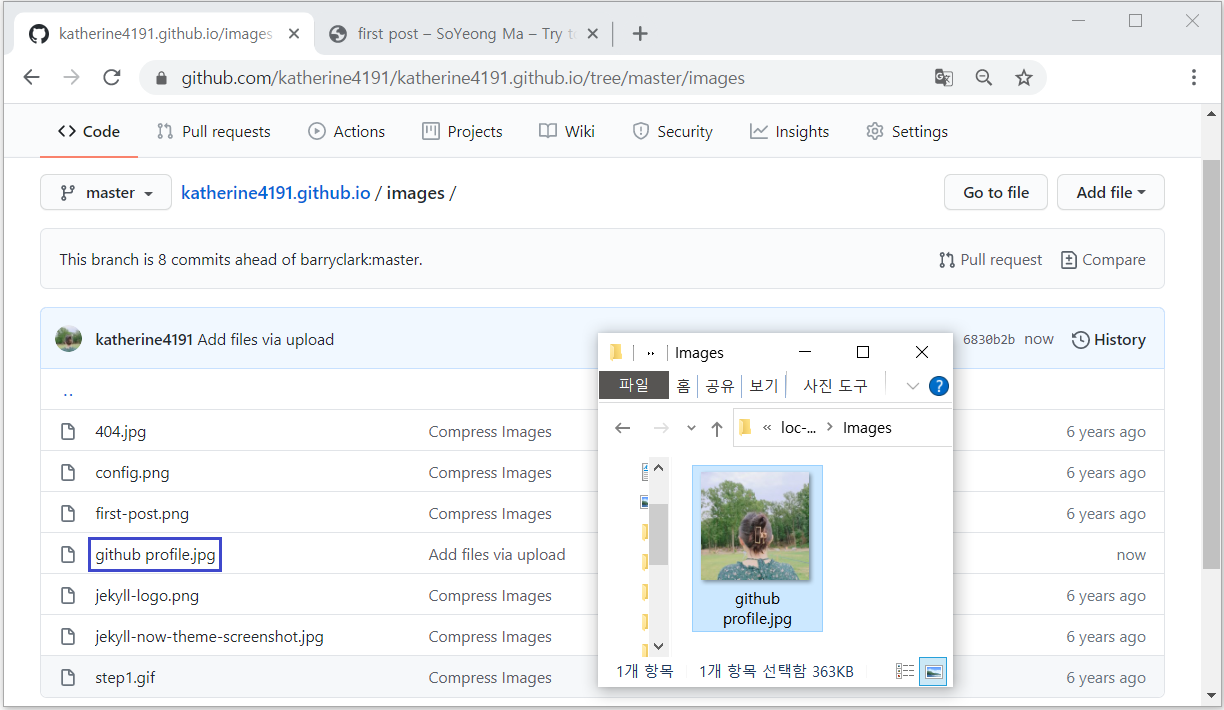Open the Add file dropdown
Image resolution: width=1224 pixels, height=710 pixels.
click(x=1110, y=193)
